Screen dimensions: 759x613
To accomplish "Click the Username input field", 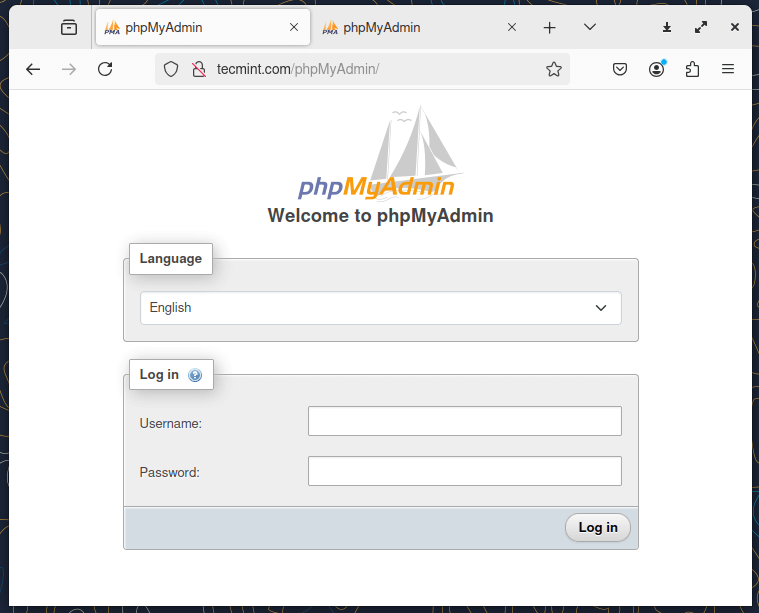I will [x=464, y=421].
